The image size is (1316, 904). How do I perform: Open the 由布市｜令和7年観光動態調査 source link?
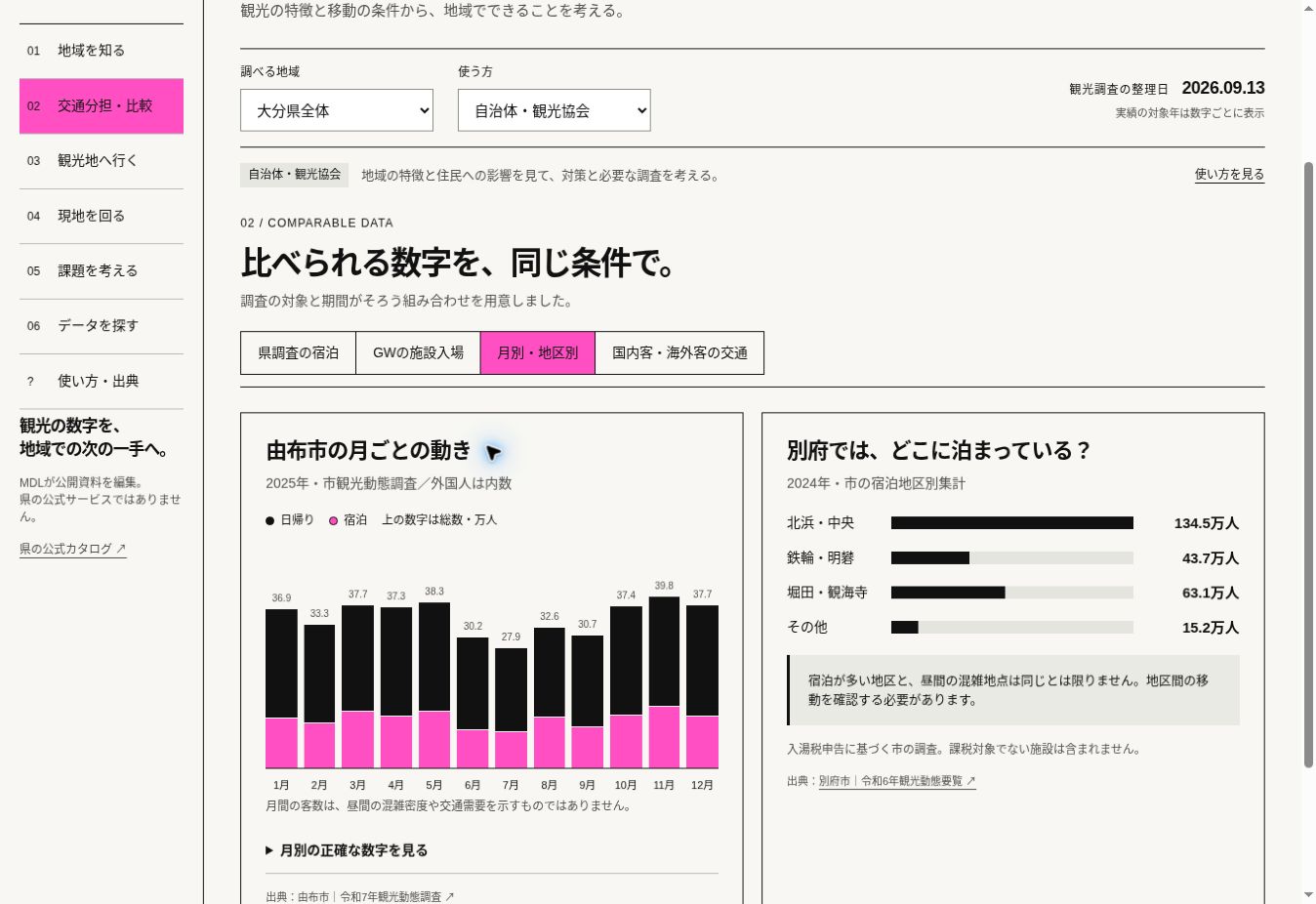click(x=376, y=896)
